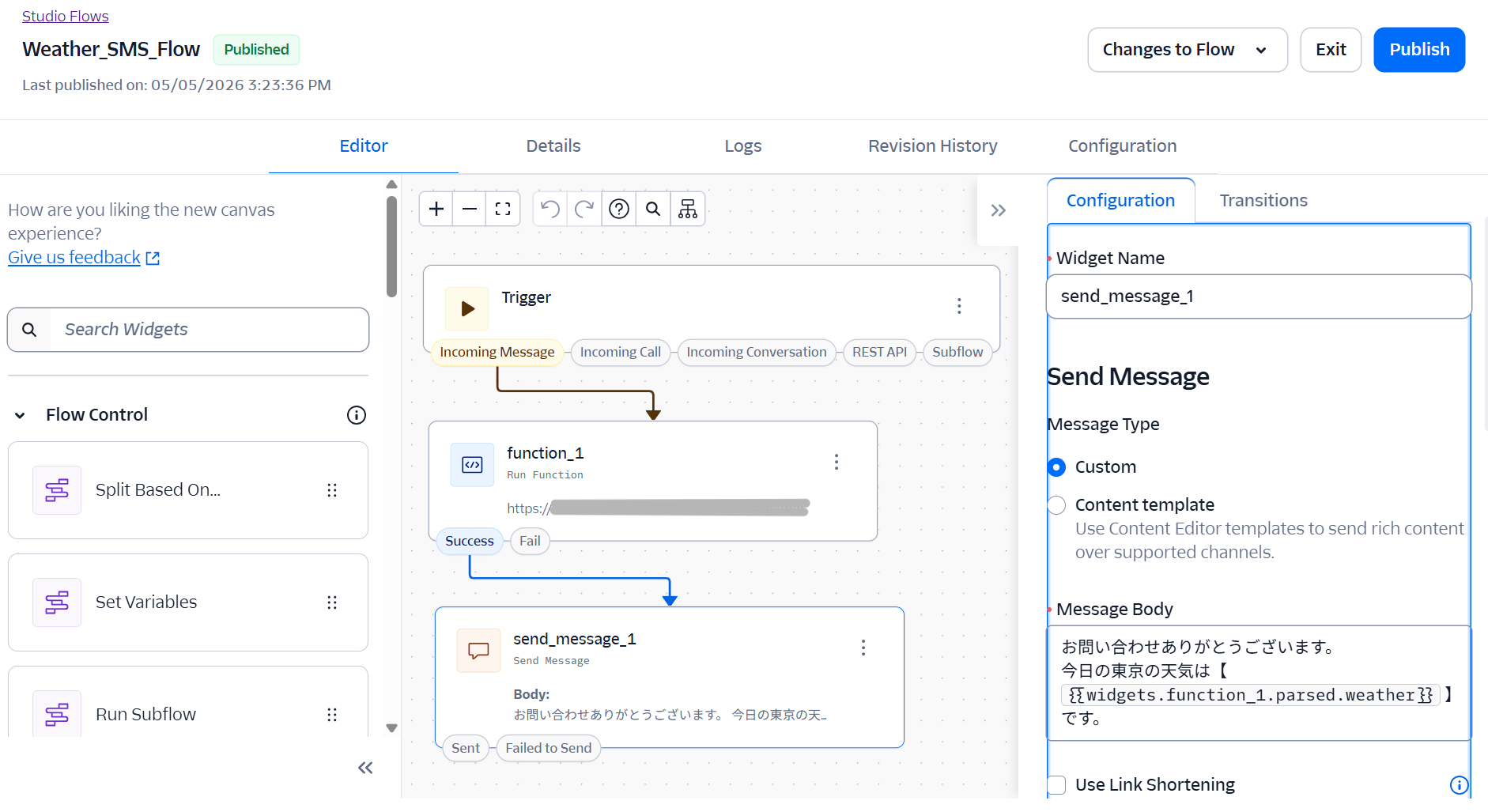
Task: Select the send_message_1 widget title
Action: point(575,639)
